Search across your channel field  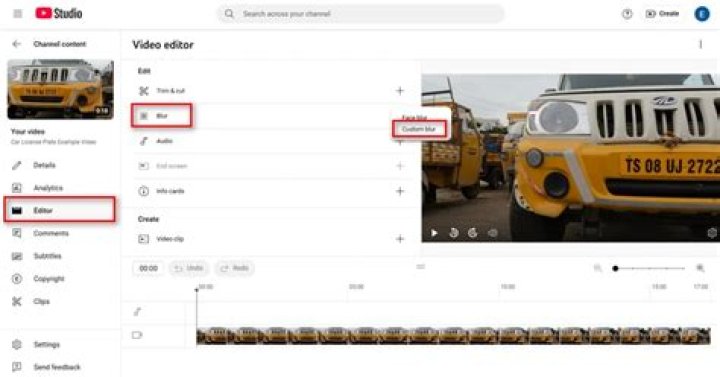click(360, 14)
